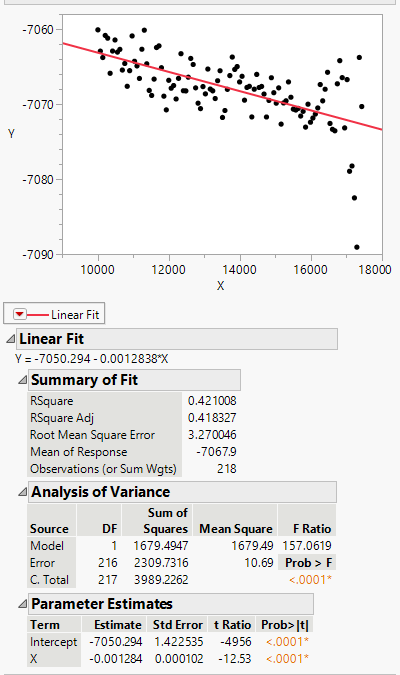Image resolution: width=400 pixels, height=675 pixels.
Task: Click the t Ratio column header
Action: point(233,625)
